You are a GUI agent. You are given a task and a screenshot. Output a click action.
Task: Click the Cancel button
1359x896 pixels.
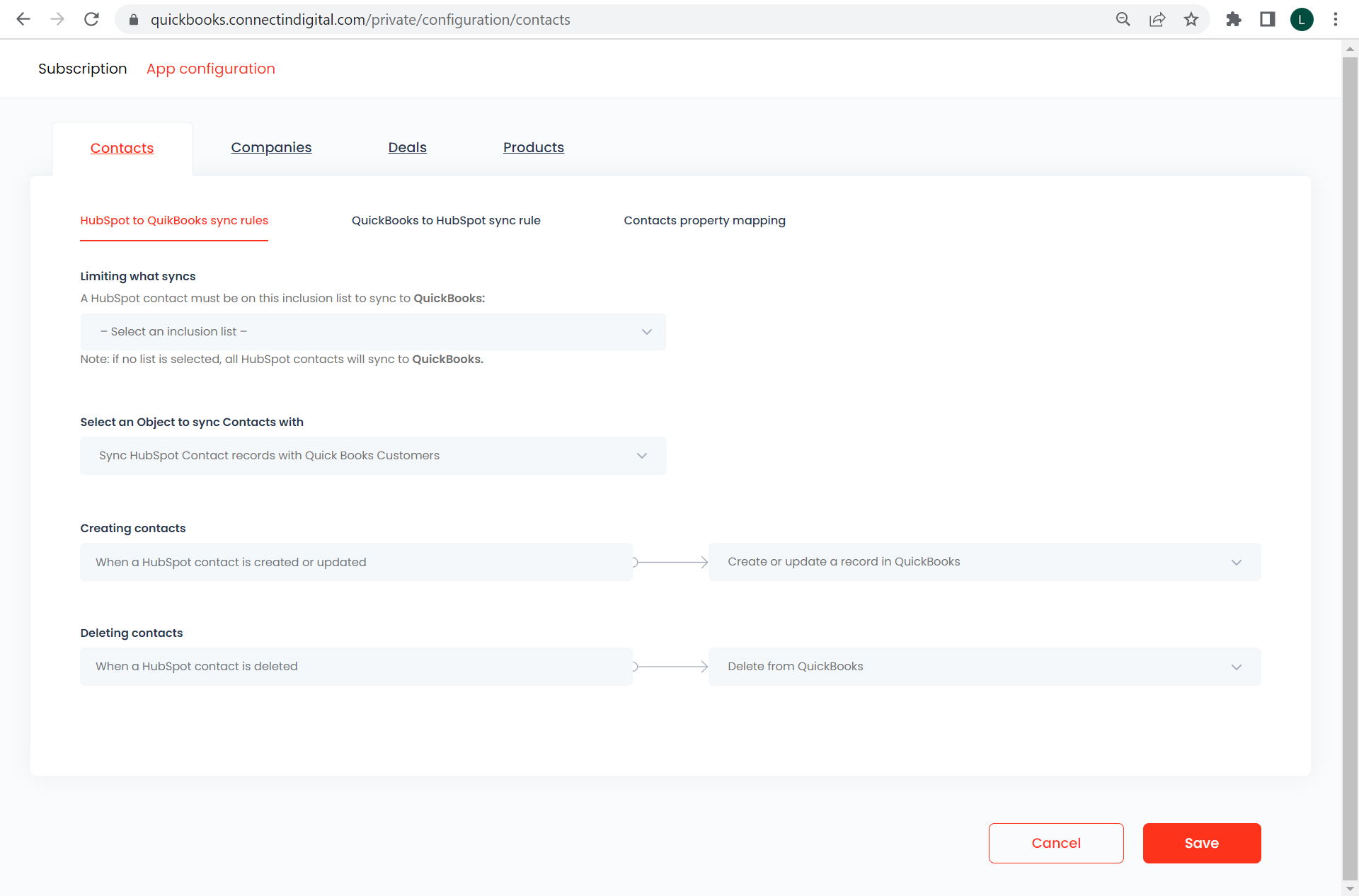[1056, 843]
